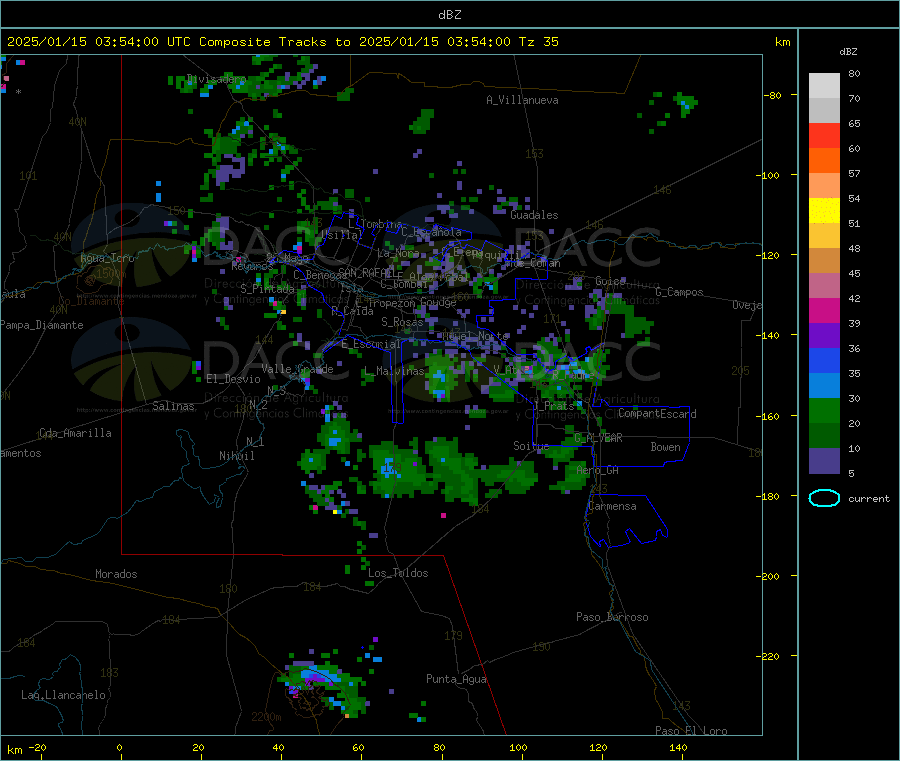Click the 'current' legend label

click(869, 499)
